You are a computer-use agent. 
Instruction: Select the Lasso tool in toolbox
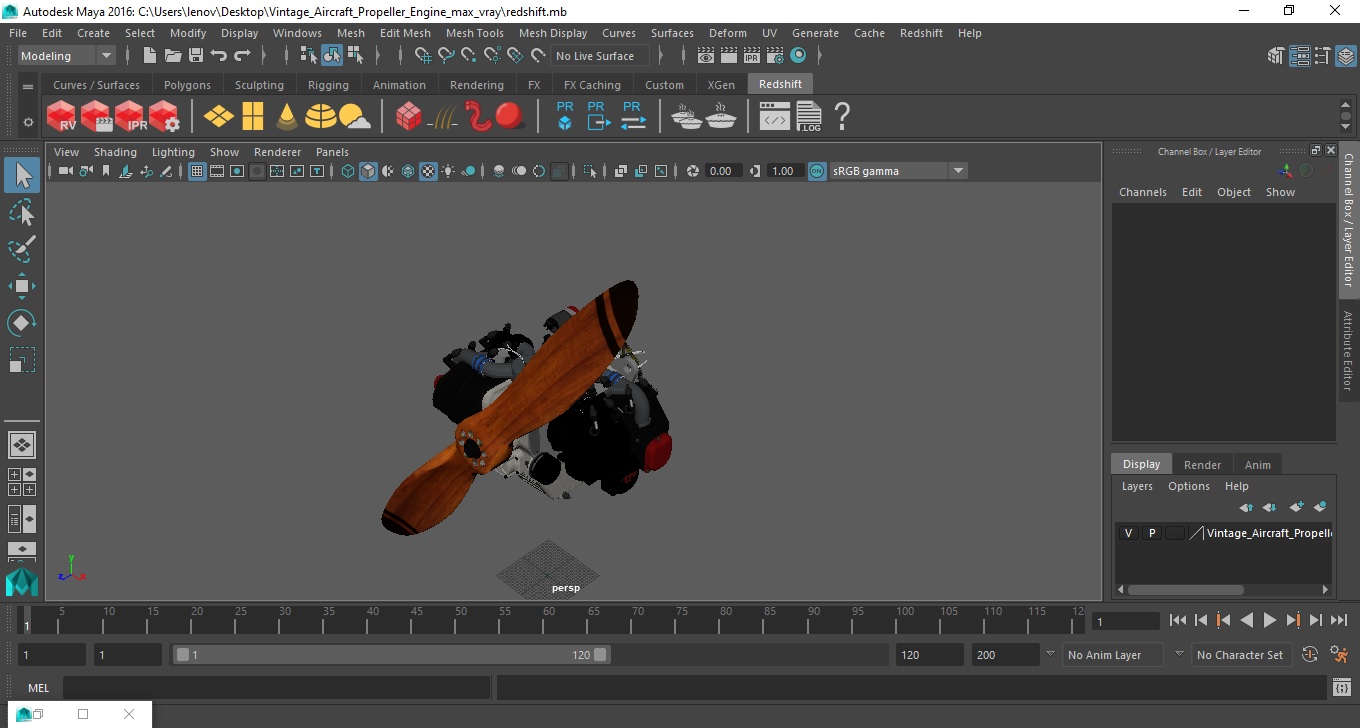[x=22, y=212]
